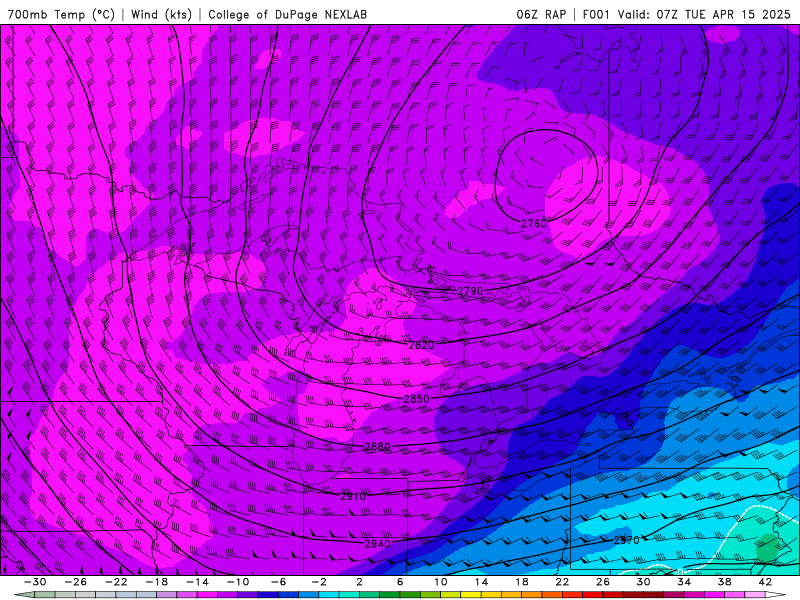The height and width of the screenshot is (600, 800).
Task: Click the -30 colorbar tick label
Action: [35, 582]
